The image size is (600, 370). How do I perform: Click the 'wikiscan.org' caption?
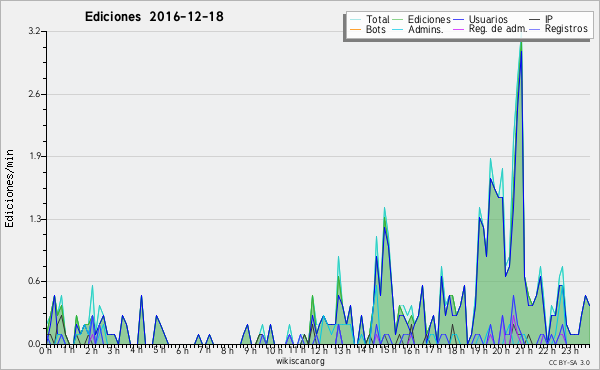(x=300, y=361)
